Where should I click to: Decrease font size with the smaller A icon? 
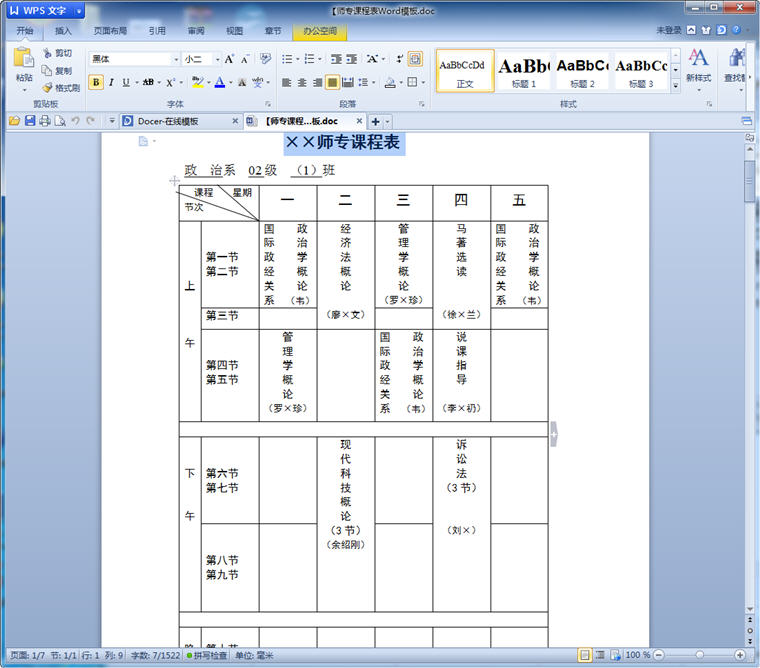[x=245, y=59]
